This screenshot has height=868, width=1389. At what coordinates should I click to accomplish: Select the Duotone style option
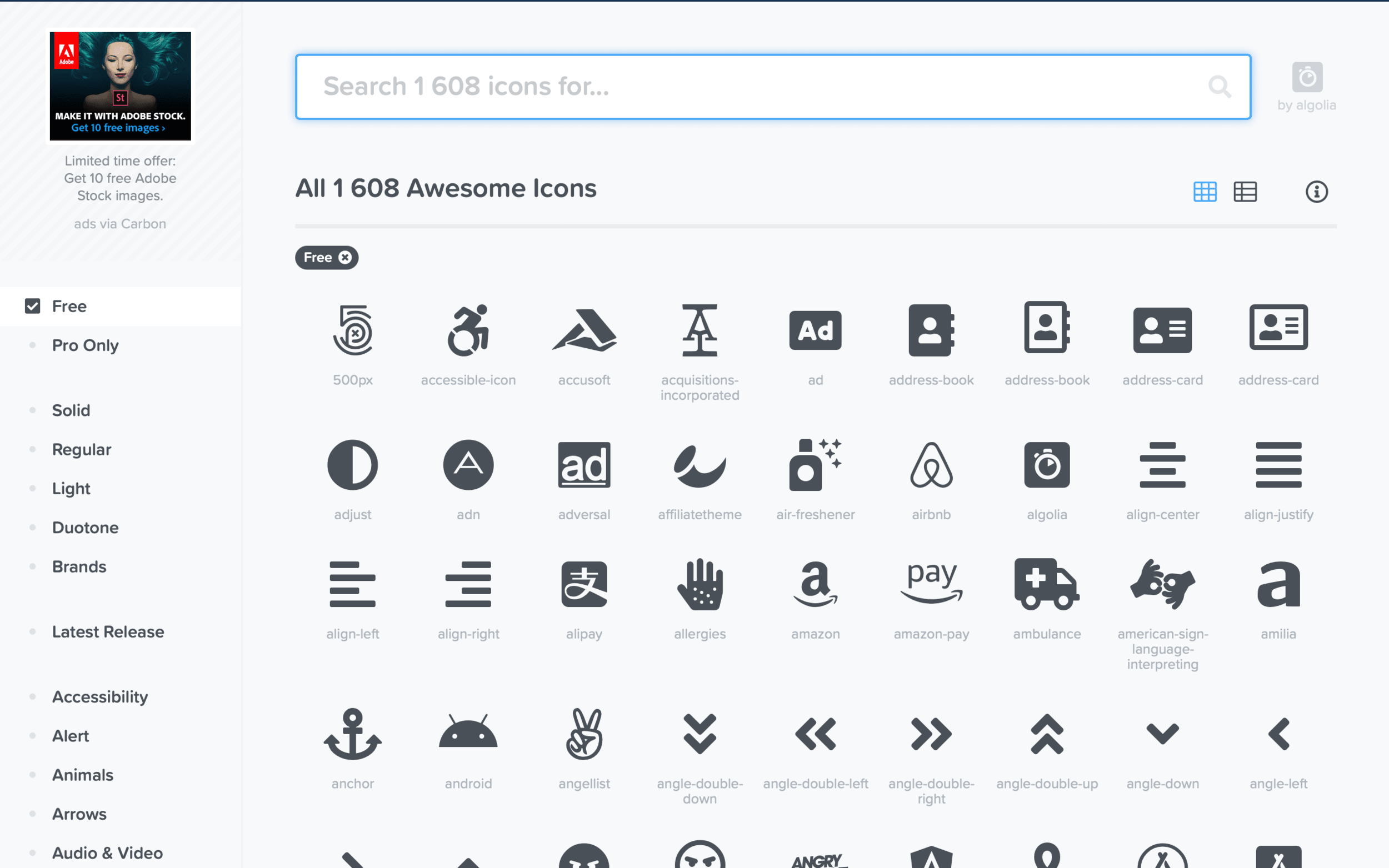point(85,528)
